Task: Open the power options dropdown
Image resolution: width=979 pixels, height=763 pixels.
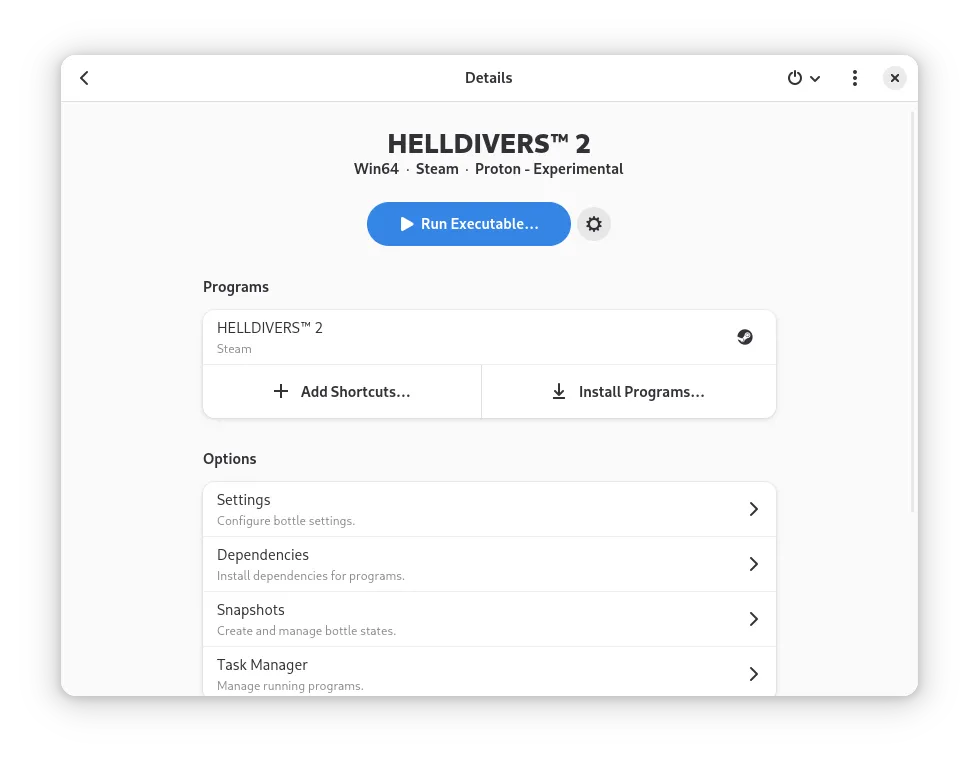Action: tap(804, 78)
